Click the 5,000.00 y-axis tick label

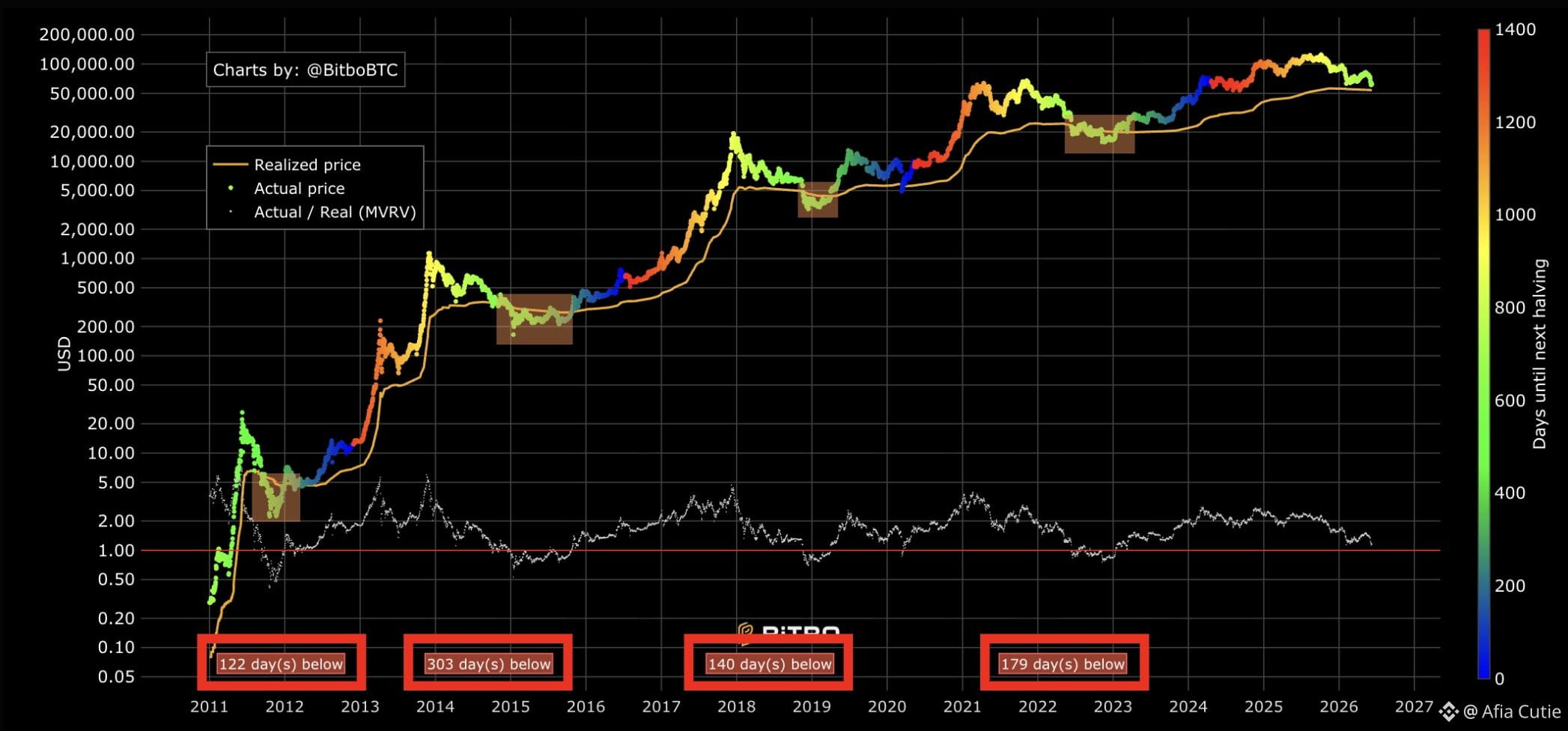coord(97,190)
